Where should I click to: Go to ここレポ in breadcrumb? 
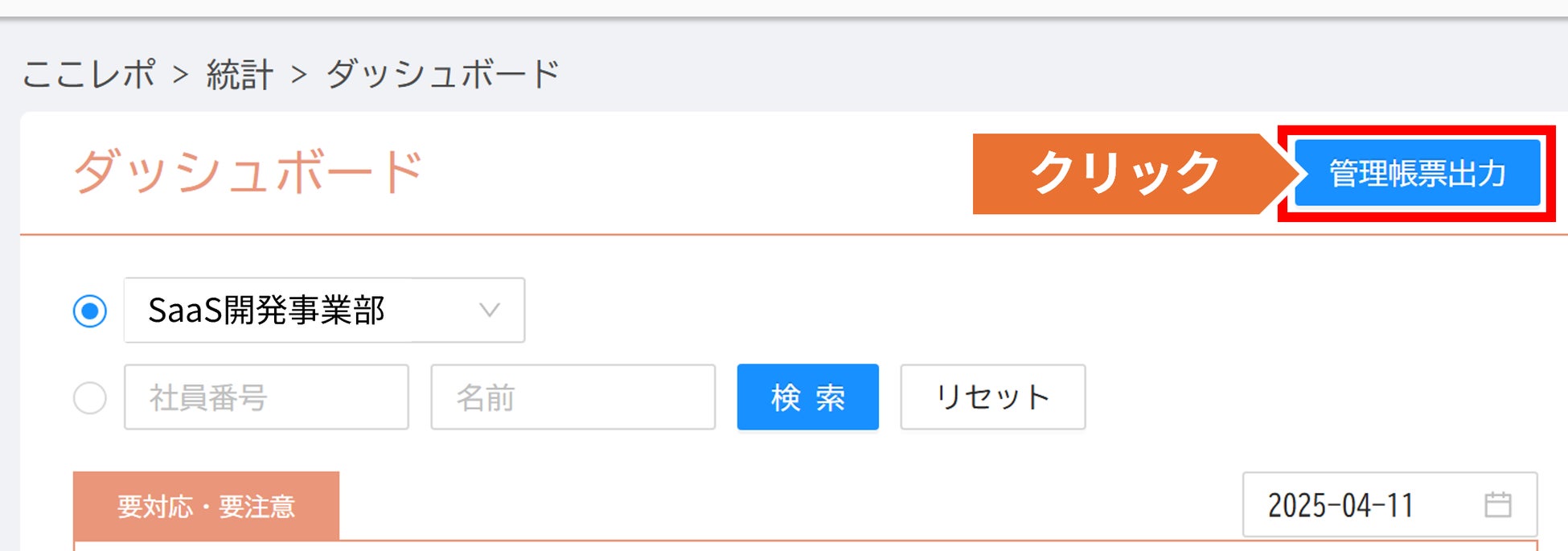coord(88,75)
